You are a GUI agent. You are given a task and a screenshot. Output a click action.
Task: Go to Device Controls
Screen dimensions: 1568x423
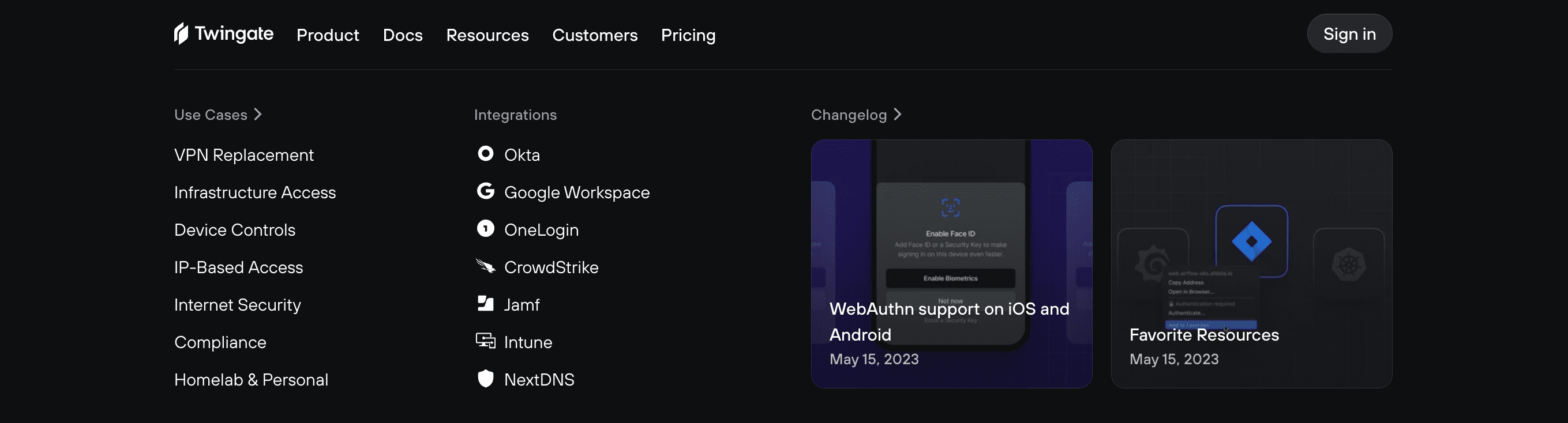click(234, 230)
